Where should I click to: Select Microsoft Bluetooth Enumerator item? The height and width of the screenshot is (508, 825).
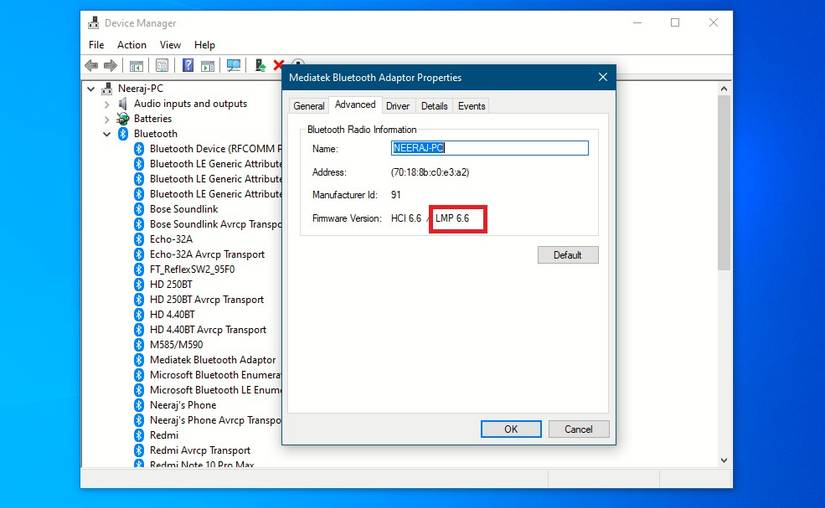tap(216, 375)
